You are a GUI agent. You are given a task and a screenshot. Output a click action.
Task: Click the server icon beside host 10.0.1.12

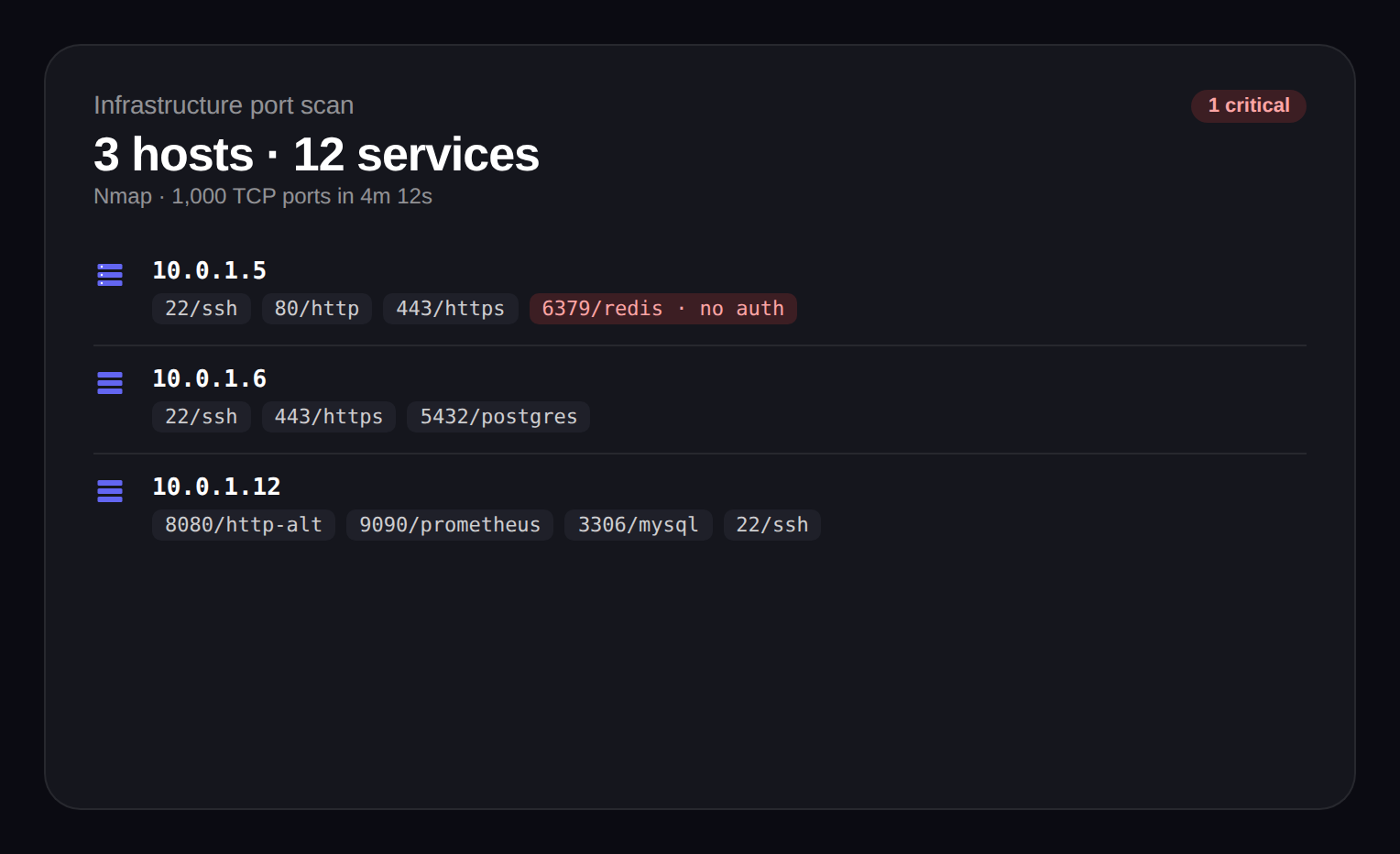coord(110,491)
